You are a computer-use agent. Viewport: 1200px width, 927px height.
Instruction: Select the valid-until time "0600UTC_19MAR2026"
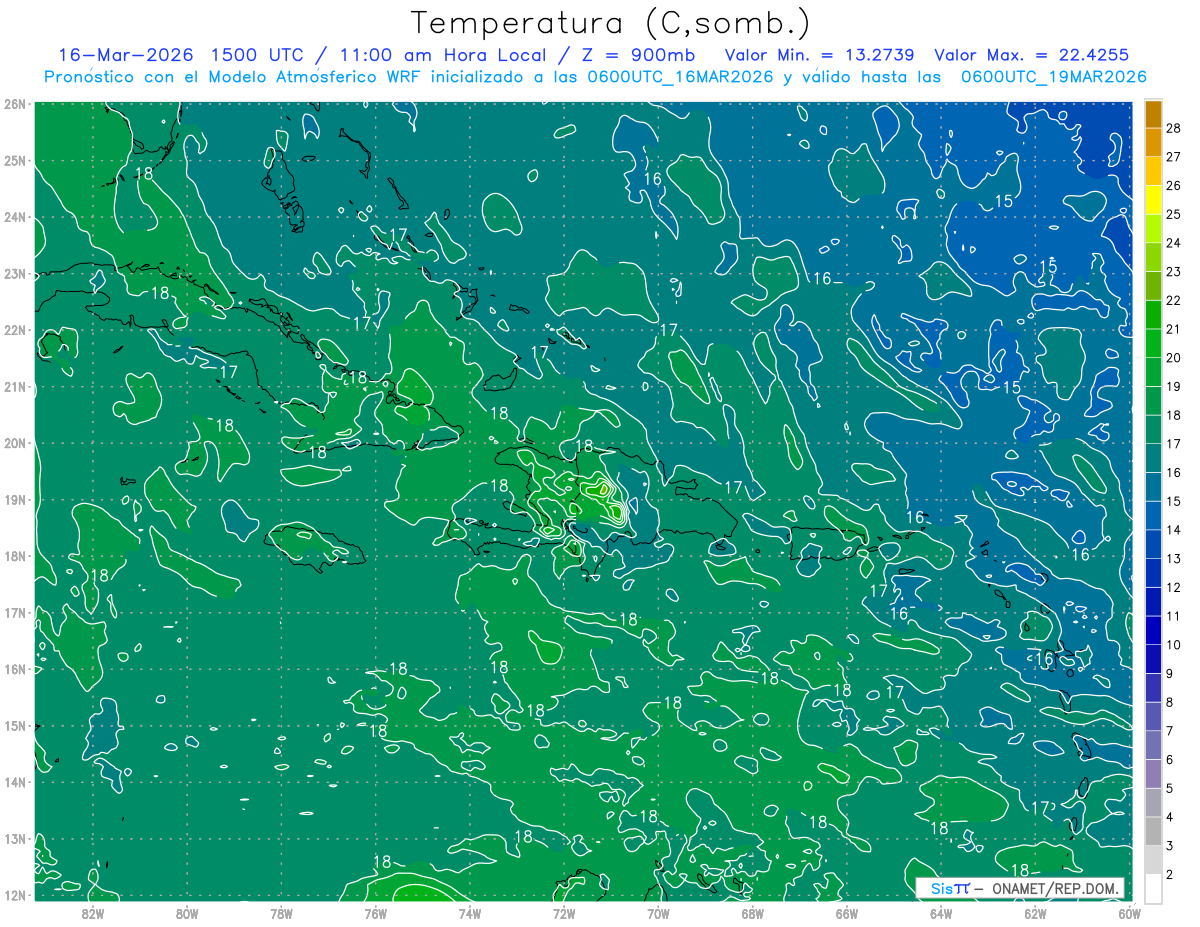tap(1053, 76)
